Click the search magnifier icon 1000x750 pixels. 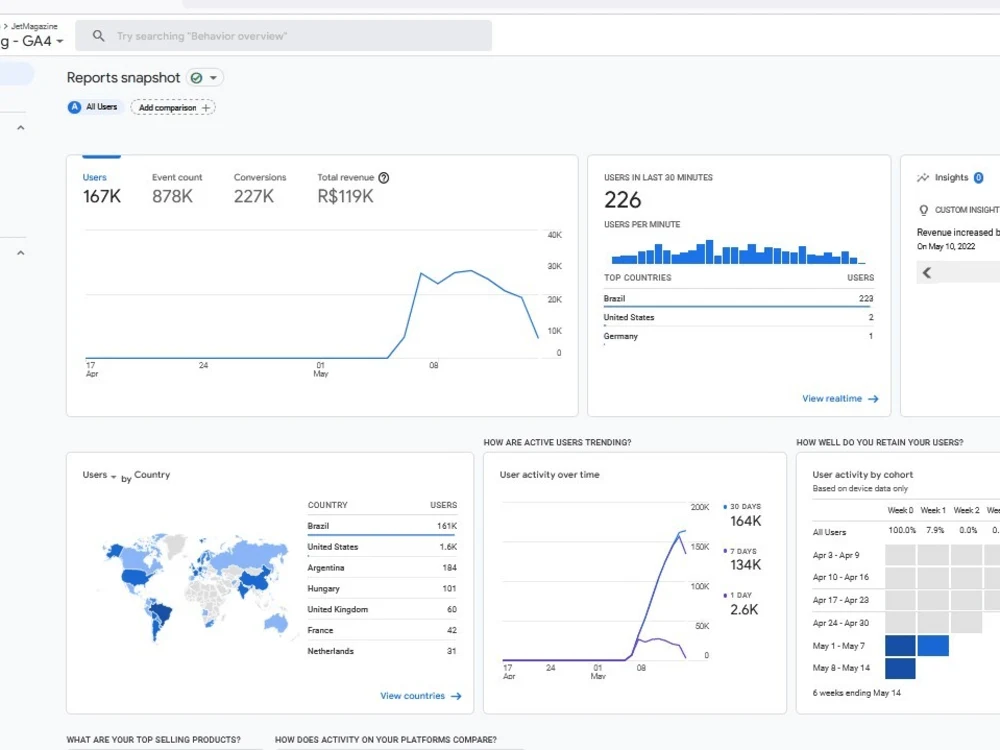point(98,36)
